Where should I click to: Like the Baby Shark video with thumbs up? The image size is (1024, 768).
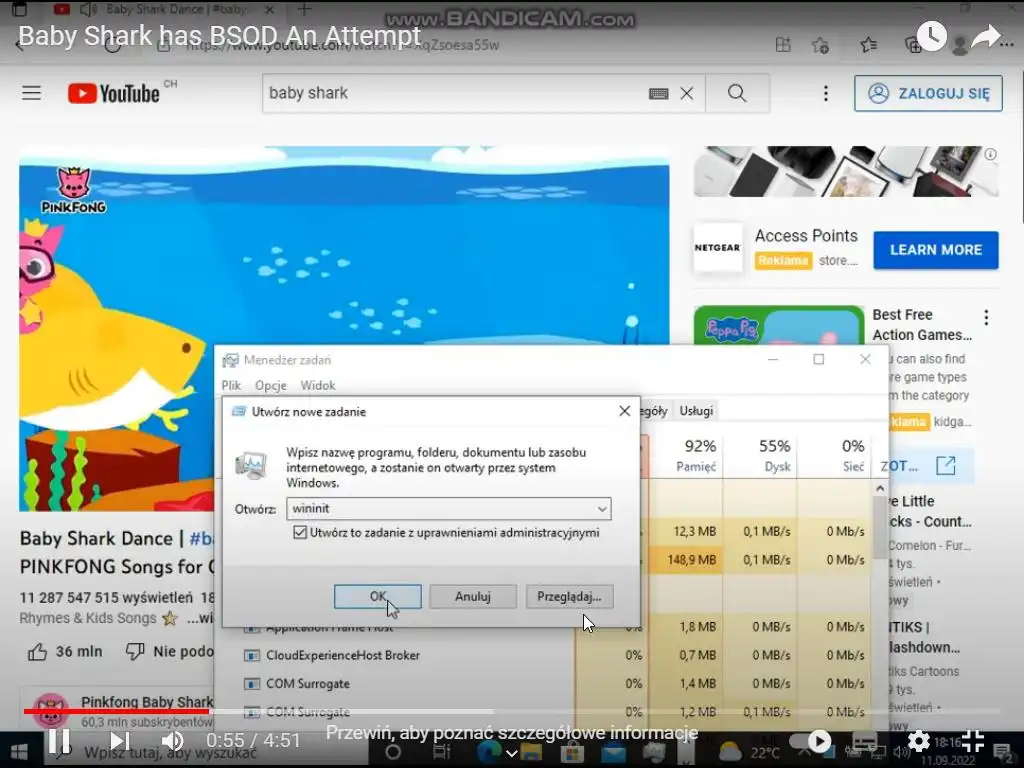tap(37, 651)
